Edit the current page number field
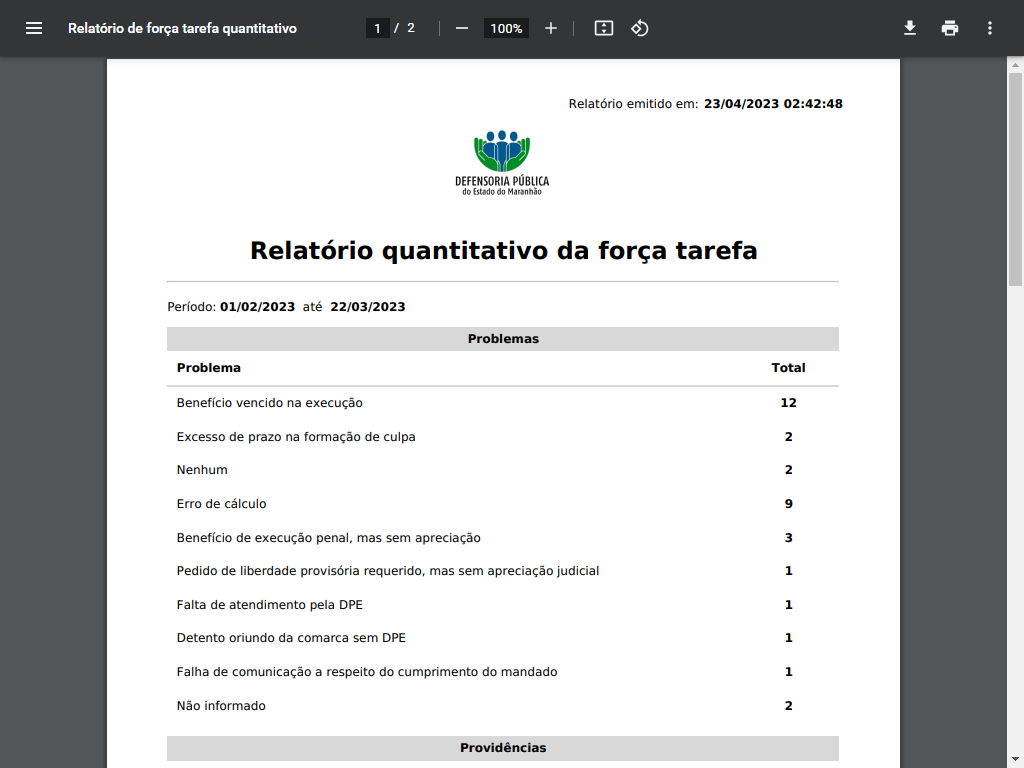The width and height of the screenshot is (1024, 768). click(x=377, y=28)
